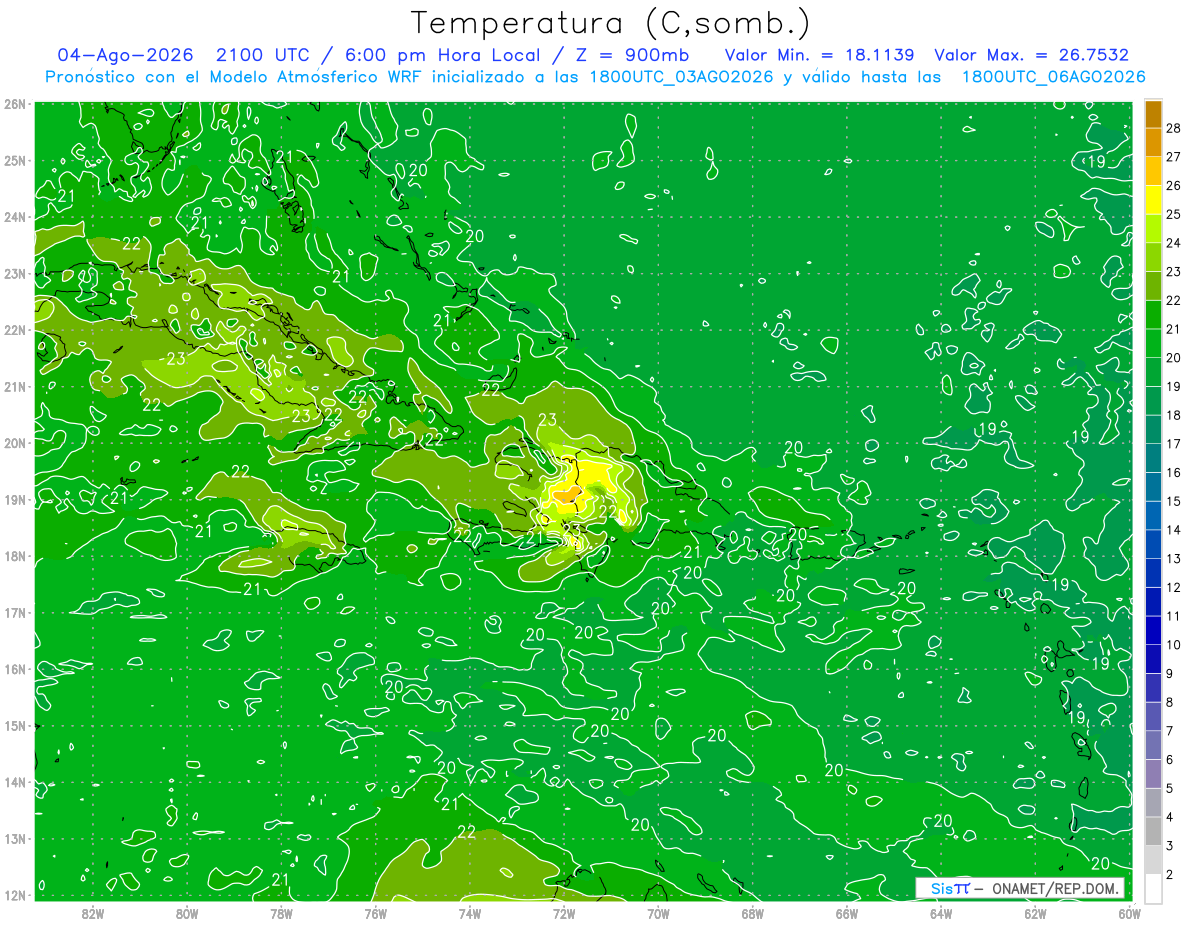Select the date text "04-Ago-2026"
Screen dimensions: 1200x927
tap(125, 55)
